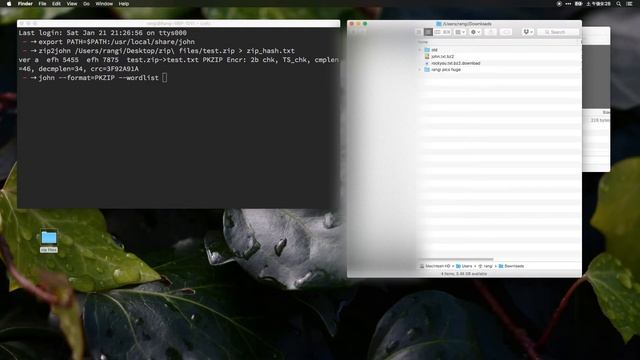Expand the 'old' folder disclosure triangle
640x360 pixels.
[420, 50]
